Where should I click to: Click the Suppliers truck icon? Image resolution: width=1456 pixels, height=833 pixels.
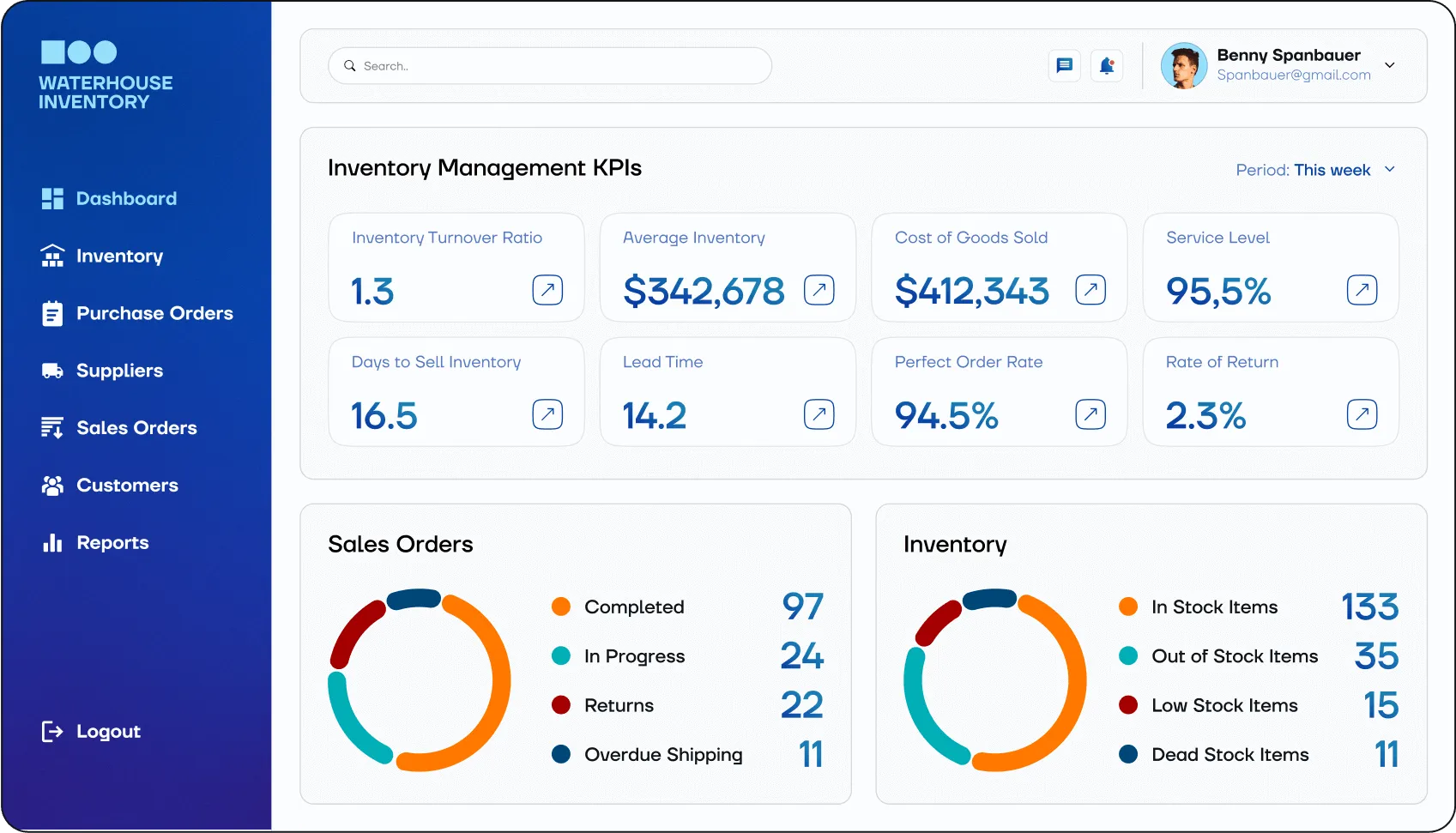point(52,371)
